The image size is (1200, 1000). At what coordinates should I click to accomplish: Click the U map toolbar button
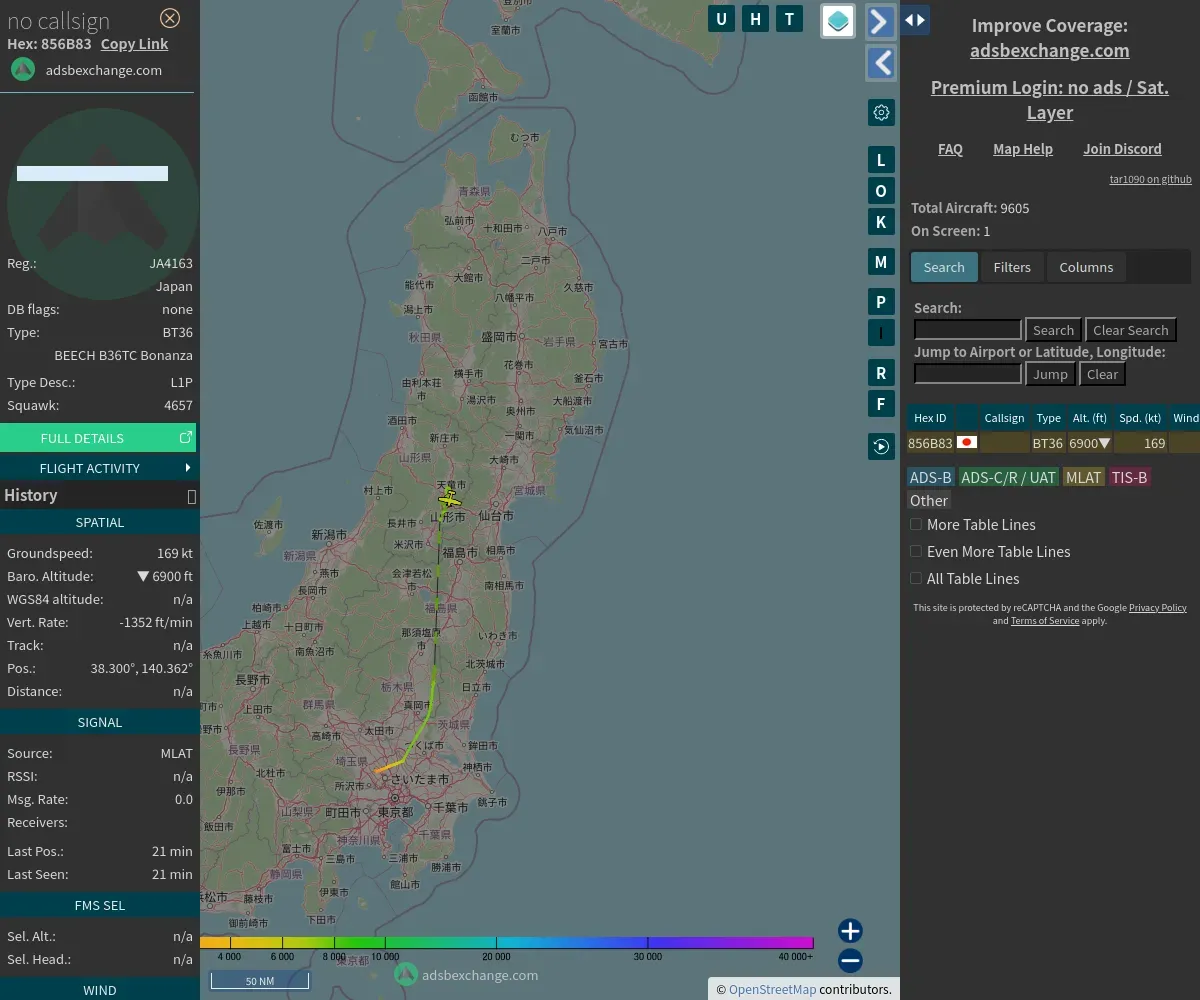721,18
